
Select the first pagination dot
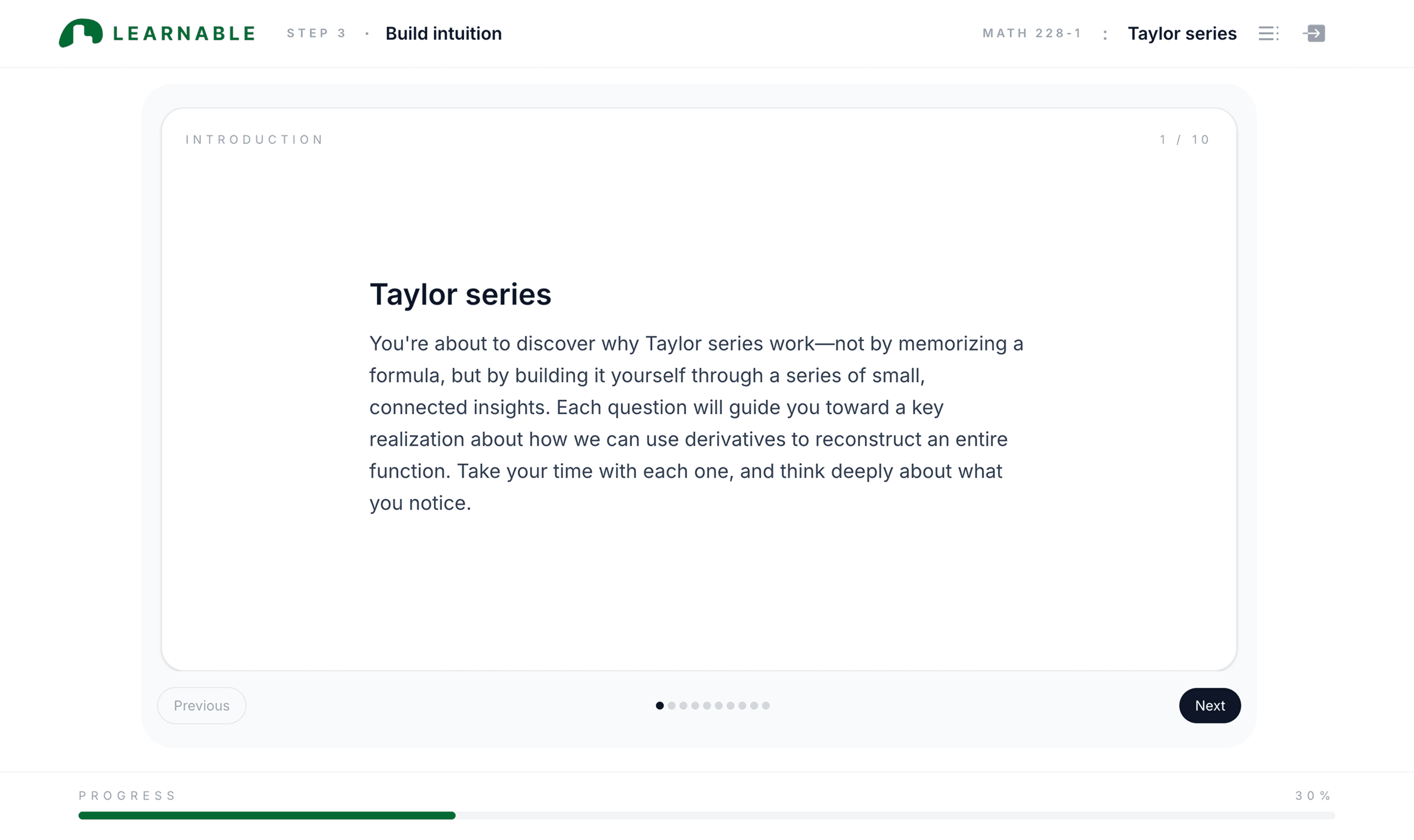coord(660,705)
